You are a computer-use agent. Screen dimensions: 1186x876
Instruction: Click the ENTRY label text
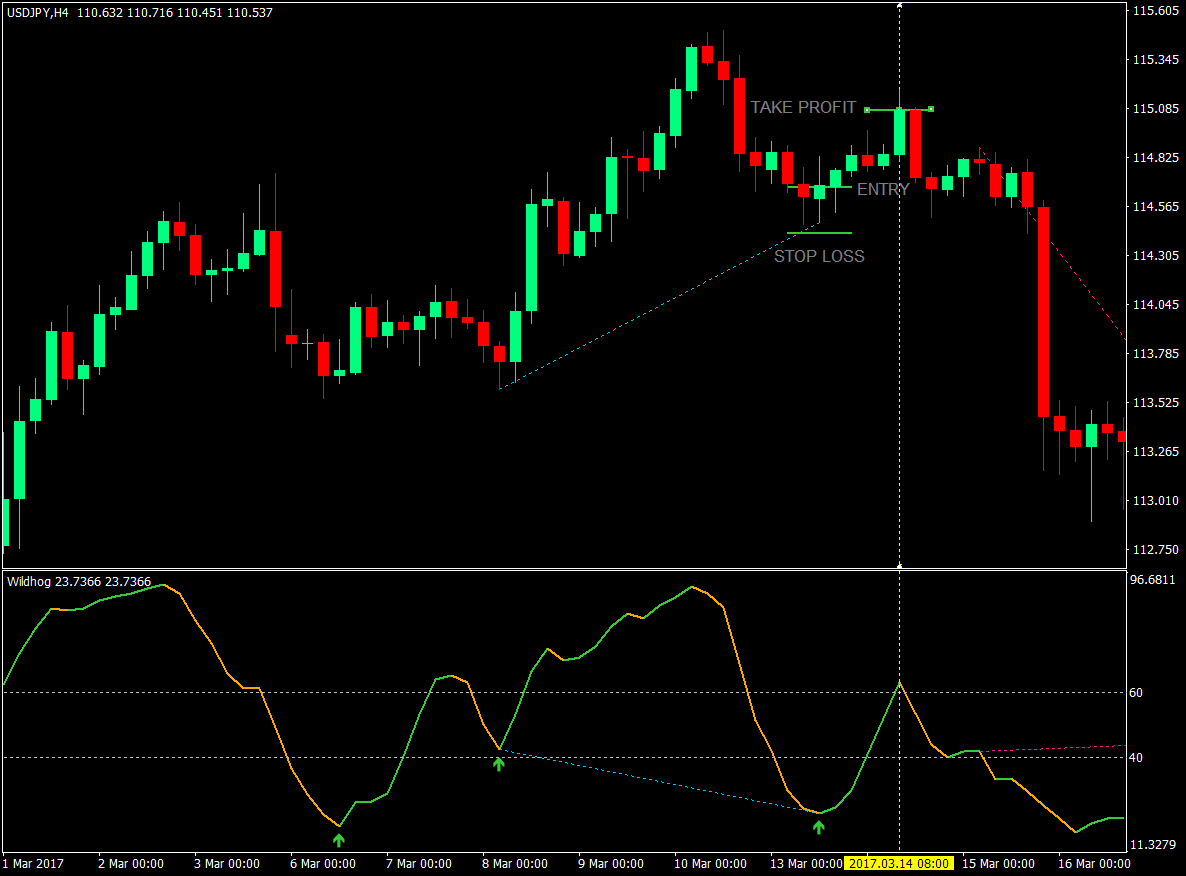point(884,189)
